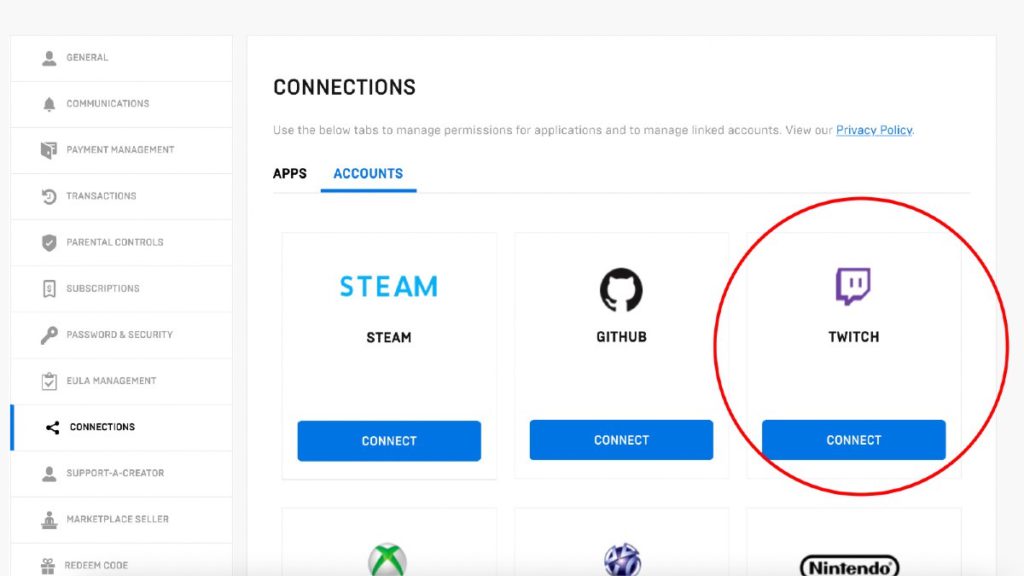The width and height of the screenshot is (1024, 576).
Task: Go to EULA Management settings
Action: tap(110, 381)
